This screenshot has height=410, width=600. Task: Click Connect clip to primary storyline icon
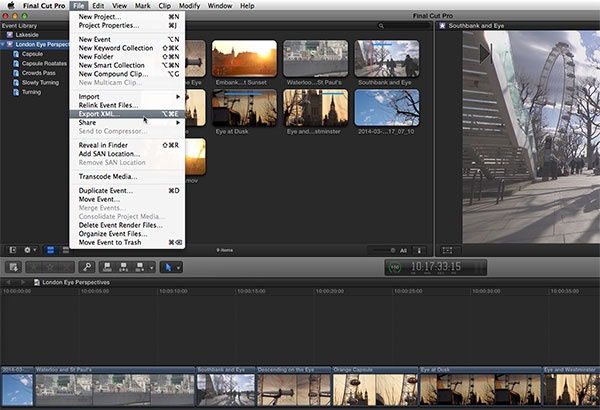point(107,267)
